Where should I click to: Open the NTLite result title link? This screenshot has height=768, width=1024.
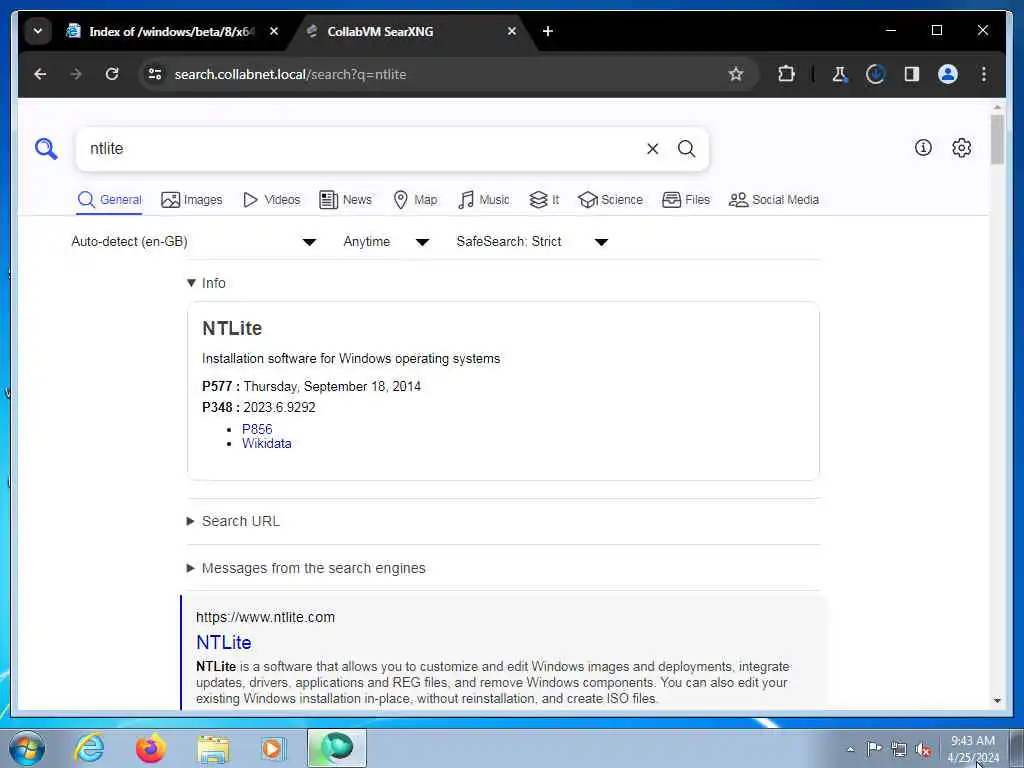point(224,643)
